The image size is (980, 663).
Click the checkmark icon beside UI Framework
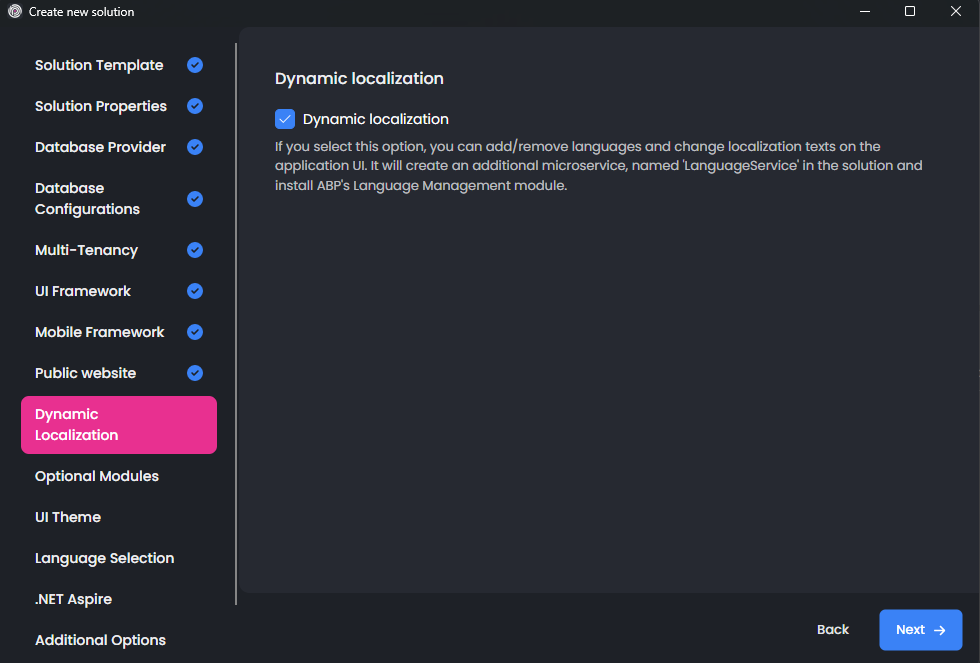click(195, 291)
